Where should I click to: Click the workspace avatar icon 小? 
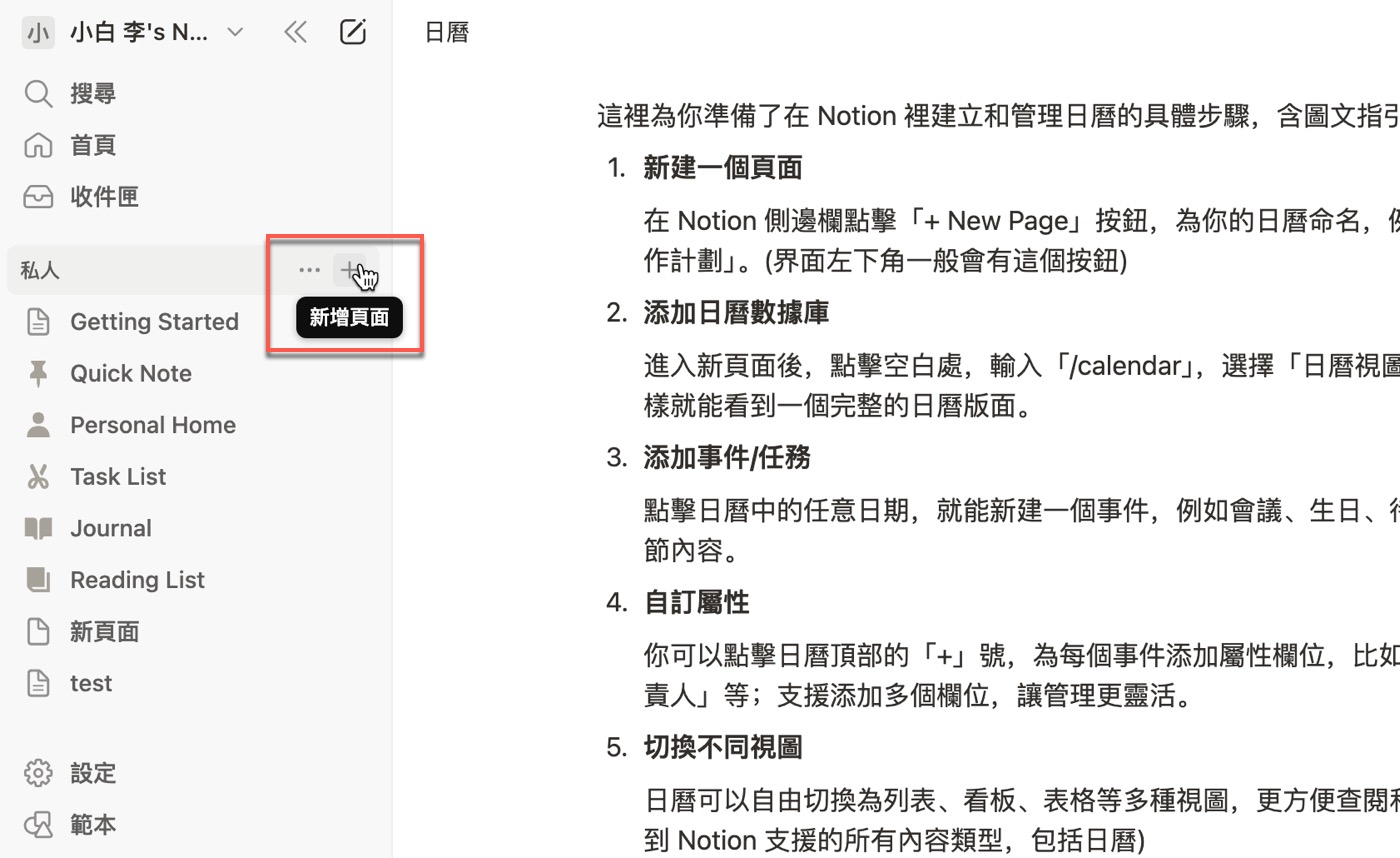tap(38, 33)
